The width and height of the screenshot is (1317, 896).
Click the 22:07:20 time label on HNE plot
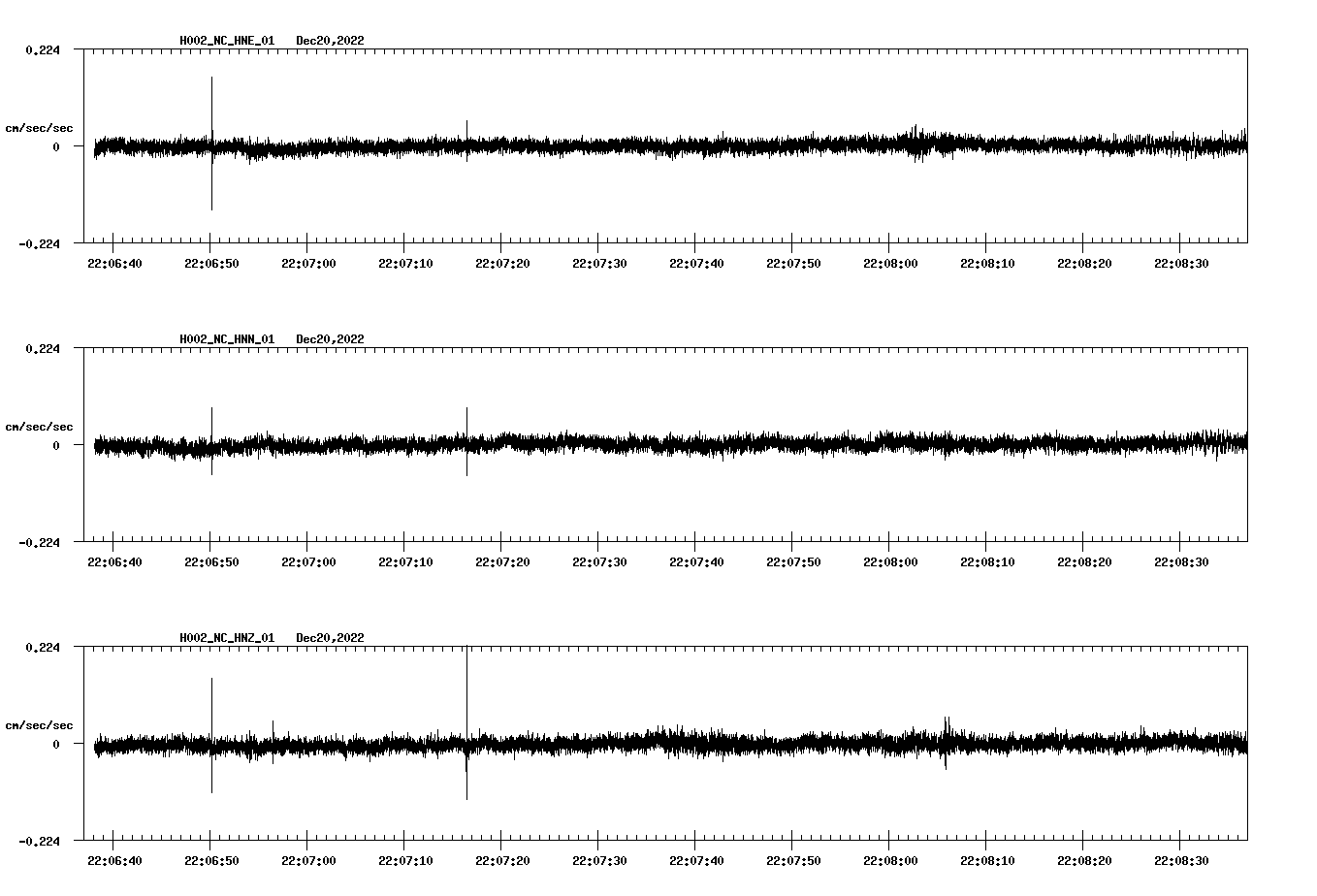(x=502, y=264)
